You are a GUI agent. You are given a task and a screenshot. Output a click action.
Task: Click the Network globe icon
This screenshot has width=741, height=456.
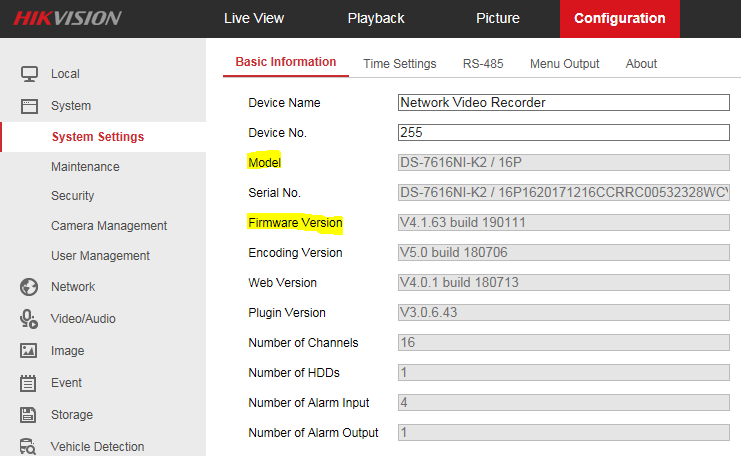click(29, 287)
